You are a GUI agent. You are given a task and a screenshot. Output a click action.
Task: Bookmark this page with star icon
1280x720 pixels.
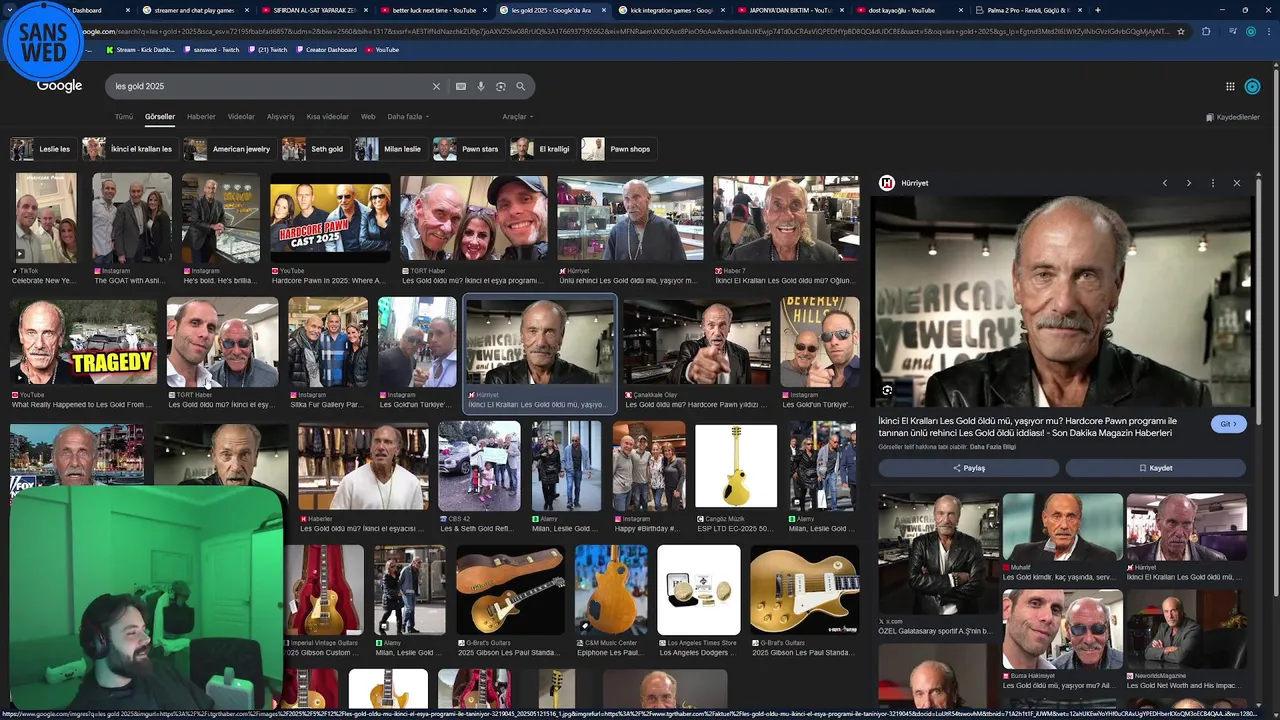[x=1181, y=31]
